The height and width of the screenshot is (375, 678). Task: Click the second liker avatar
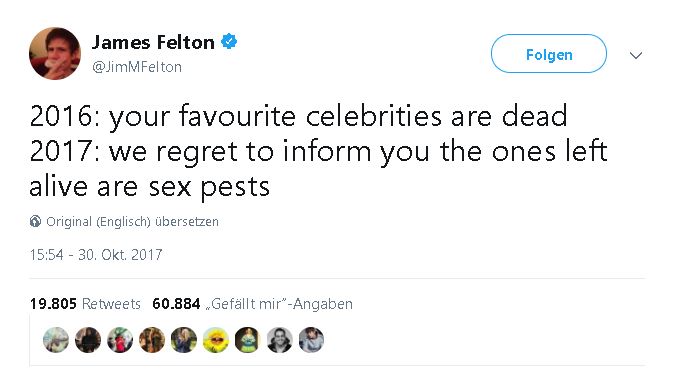(88, 340)
